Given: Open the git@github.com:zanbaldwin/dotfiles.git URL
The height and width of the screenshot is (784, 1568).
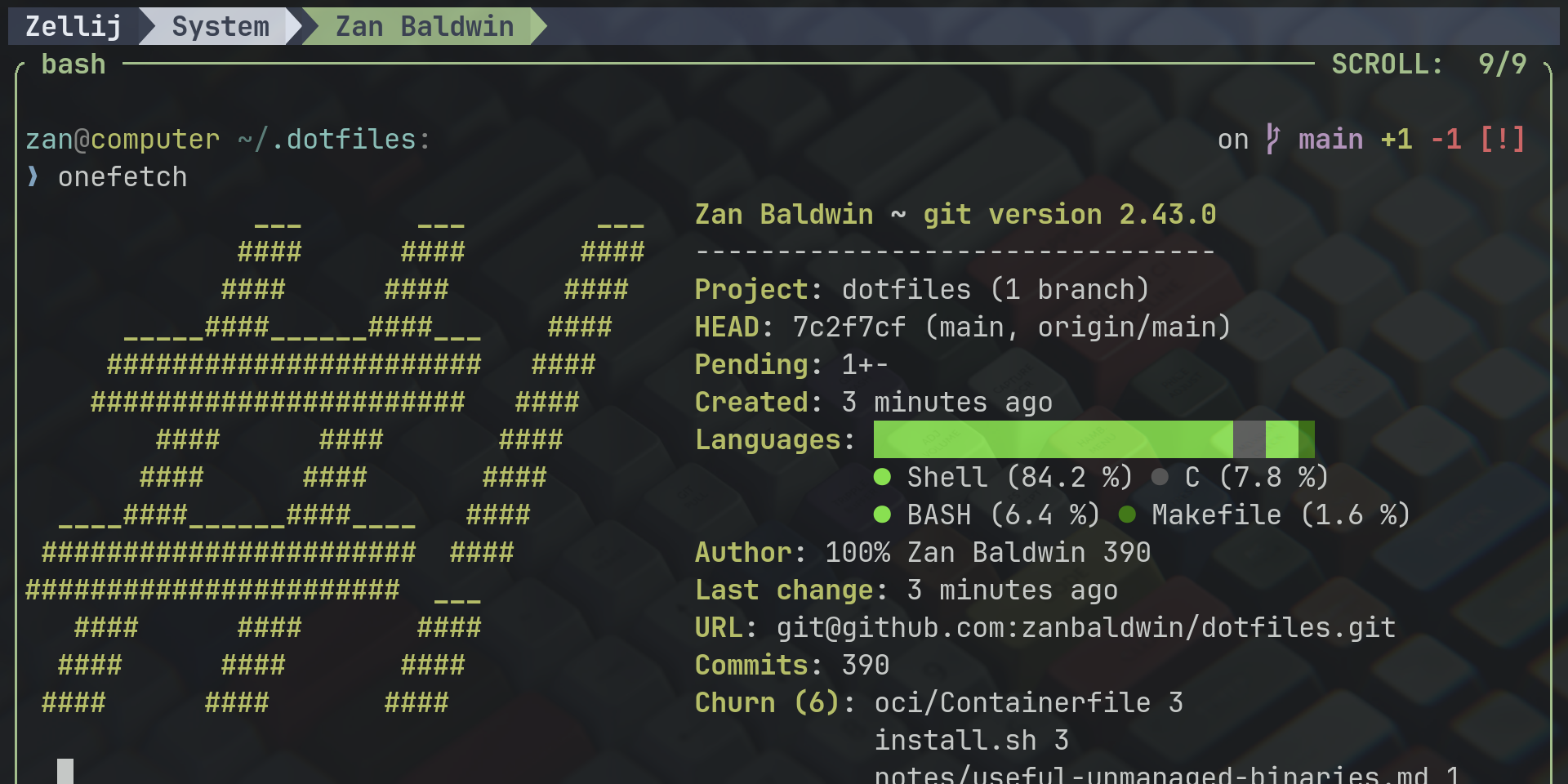Looking at the screenshot, I should [x=1086, y=627].
